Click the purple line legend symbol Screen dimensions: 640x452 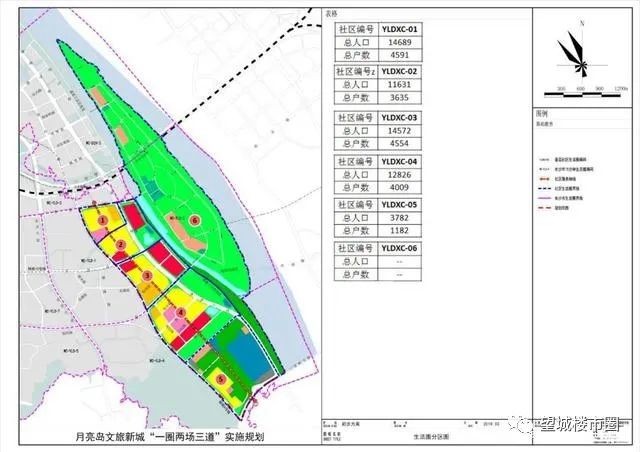545,198
